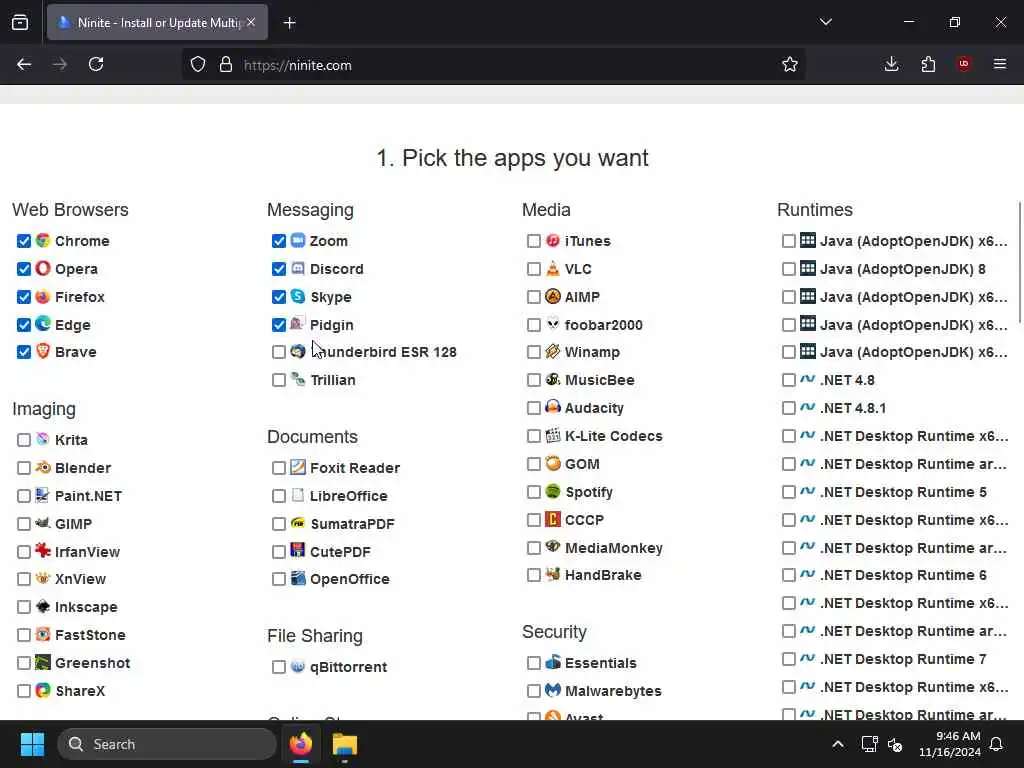
Task: Click the Windows taskbar Search box
Action: (x=167, y=744)
